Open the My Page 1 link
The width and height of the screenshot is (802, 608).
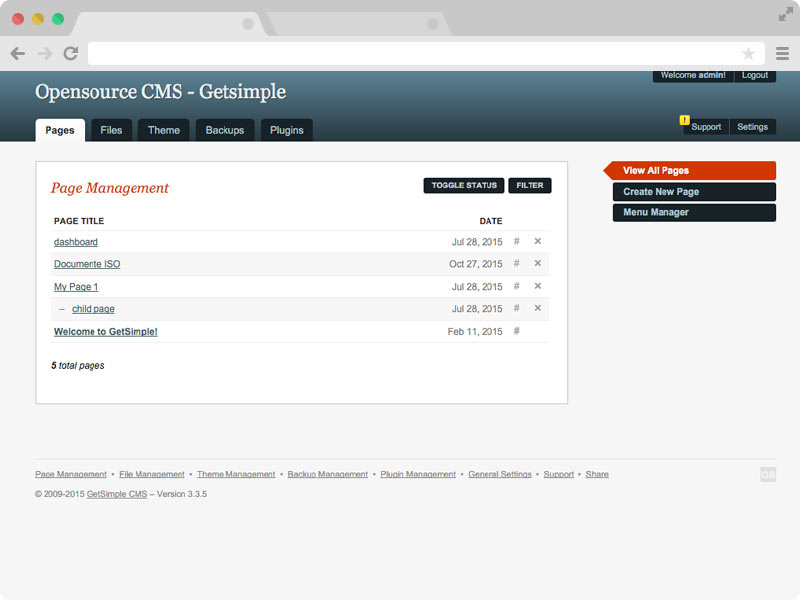(x=76, y=287)
